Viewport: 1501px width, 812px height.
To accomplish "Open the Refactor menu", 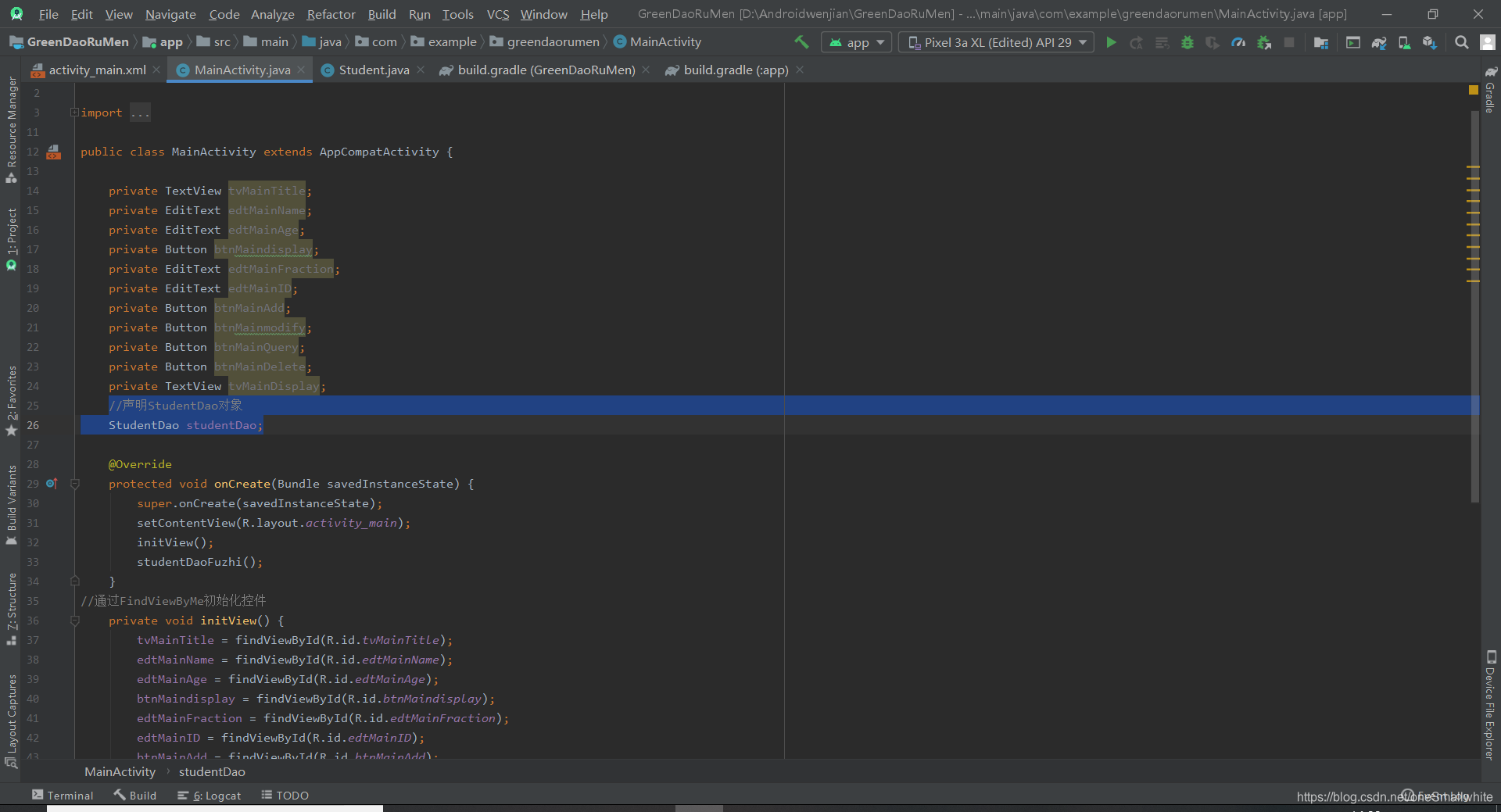I will (331, 14).
